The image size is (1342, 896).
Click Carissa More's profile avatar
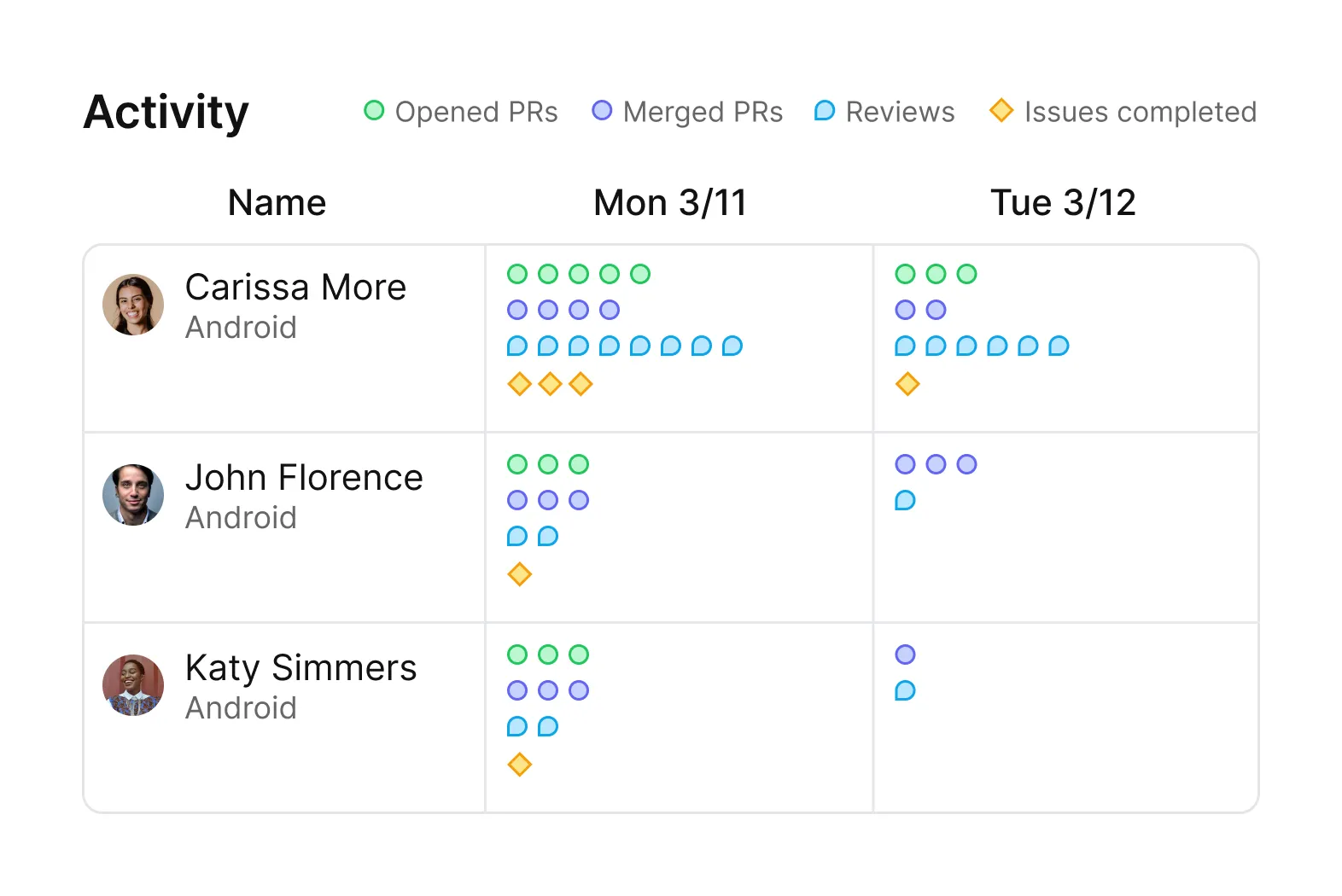(133, 305)
